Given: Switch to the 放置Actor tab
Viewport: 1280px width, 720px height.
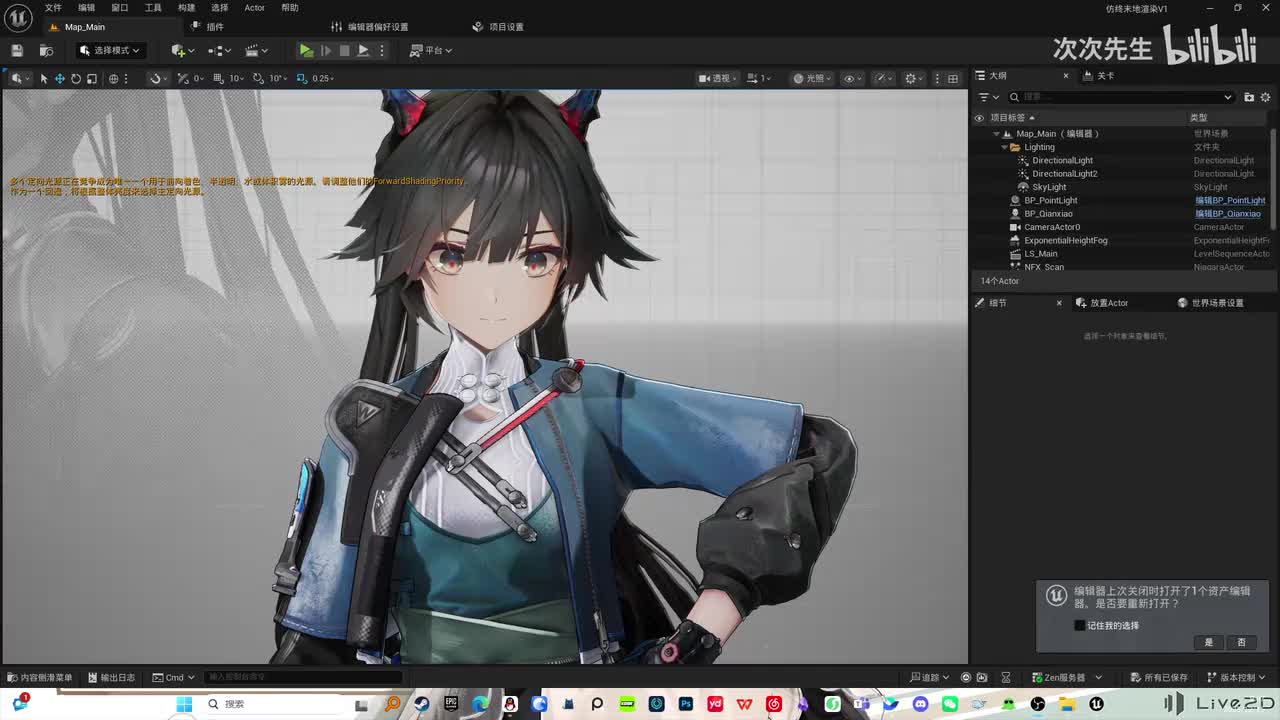Looking at the screenshot, I should tap(1102, 303).
